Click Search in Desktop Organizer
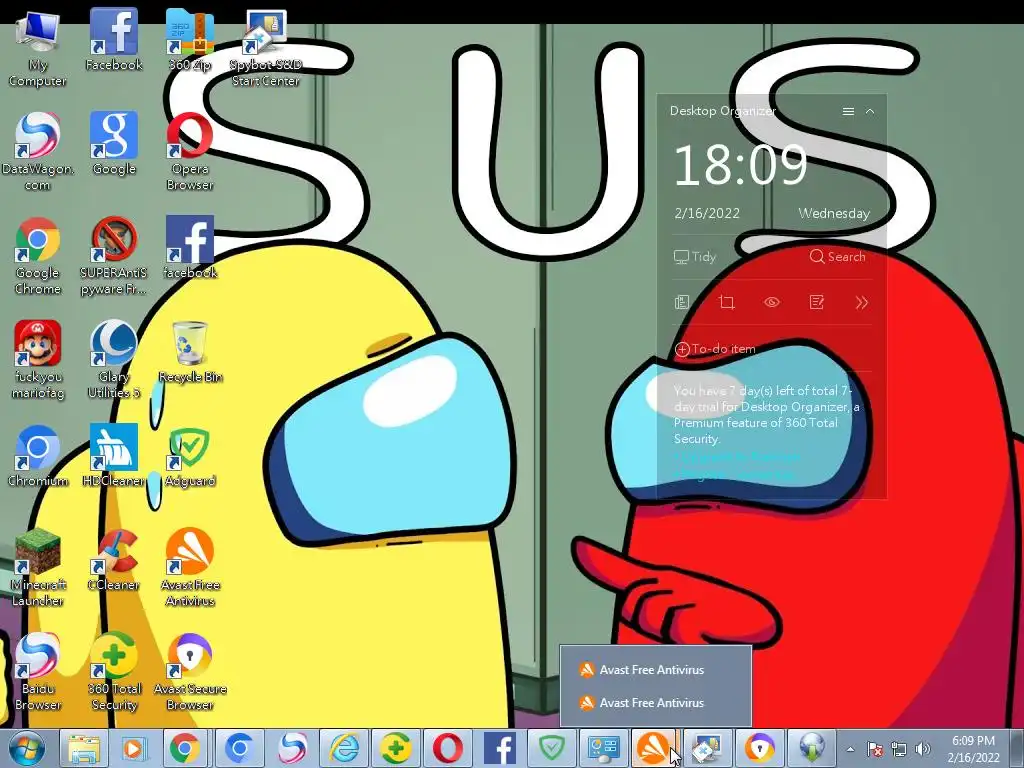 coord(837,257)
